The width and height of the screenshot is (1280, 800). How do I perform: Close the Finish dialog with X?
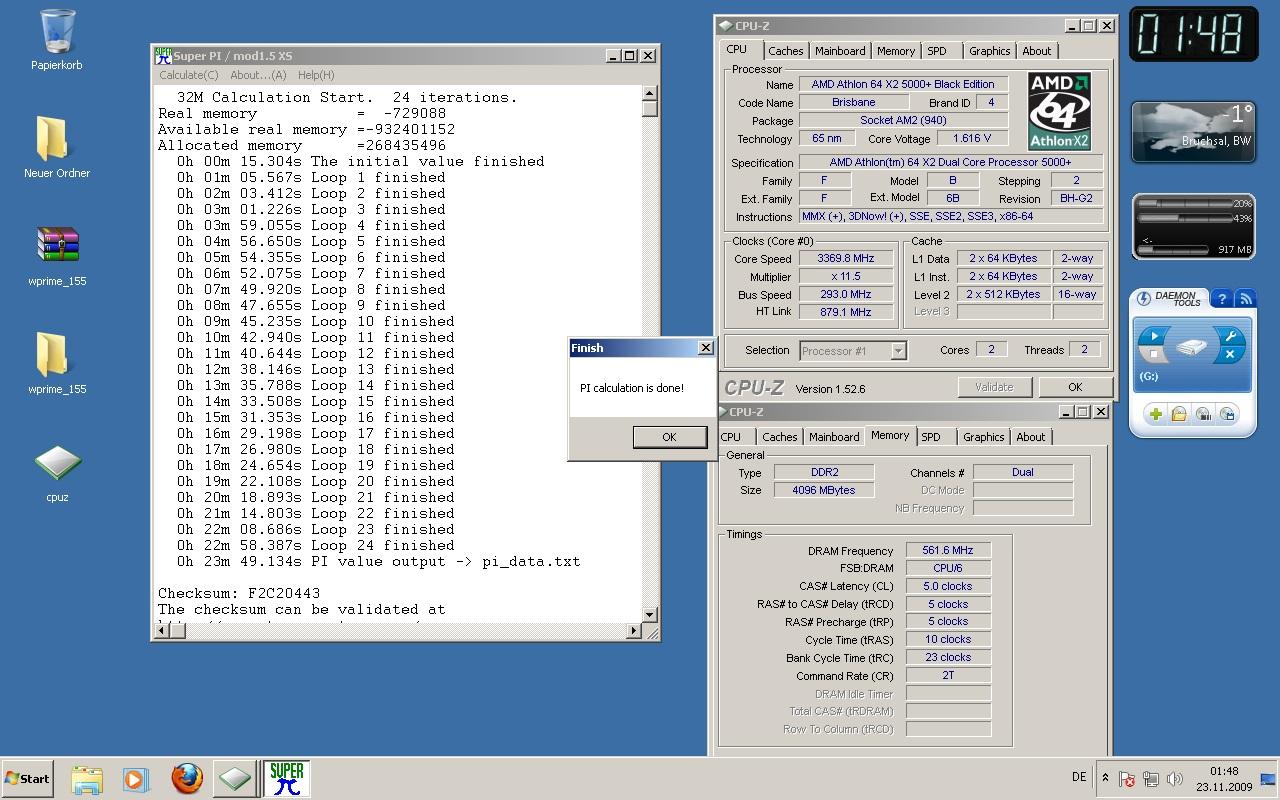pos(705,348)
